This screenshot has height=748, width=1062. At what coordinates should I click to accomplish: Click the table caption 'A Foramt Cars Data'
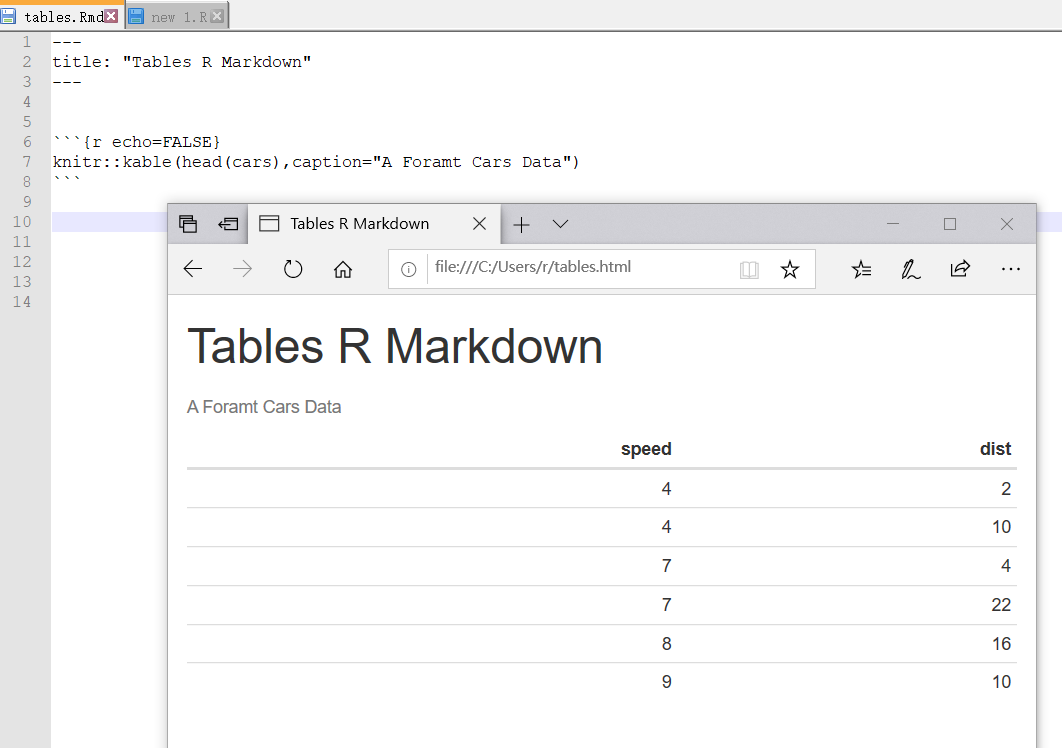pyautogui.click(x=264, y=407)
